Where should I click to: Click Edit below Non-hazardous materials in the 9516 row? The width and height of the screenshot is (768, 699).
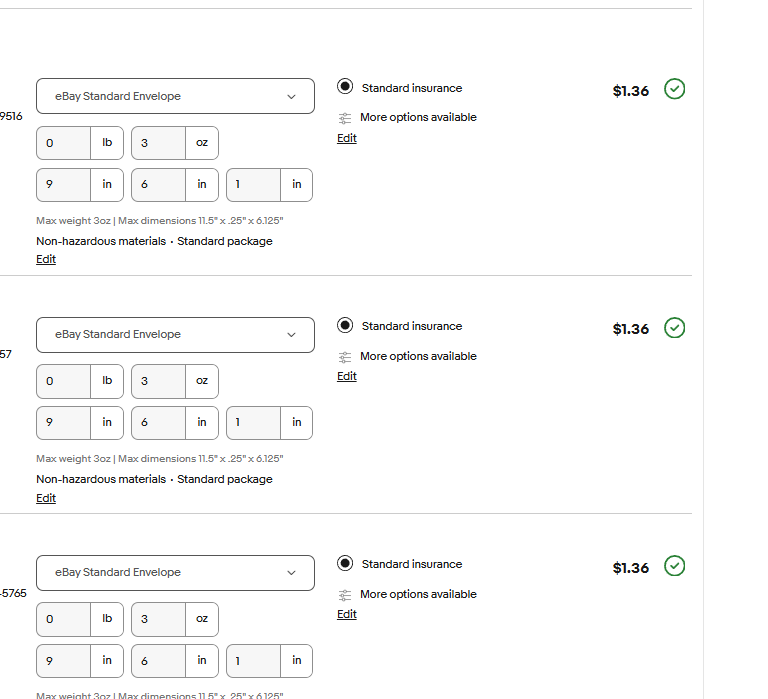pos(46,259)
